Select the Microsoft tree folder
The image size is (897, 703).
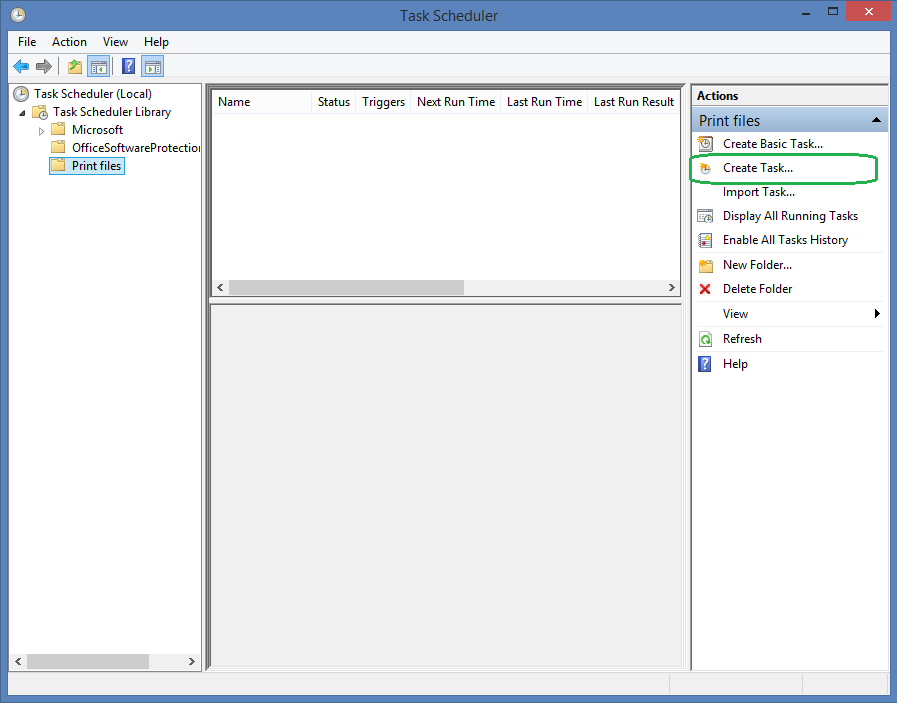click(97, 130)
